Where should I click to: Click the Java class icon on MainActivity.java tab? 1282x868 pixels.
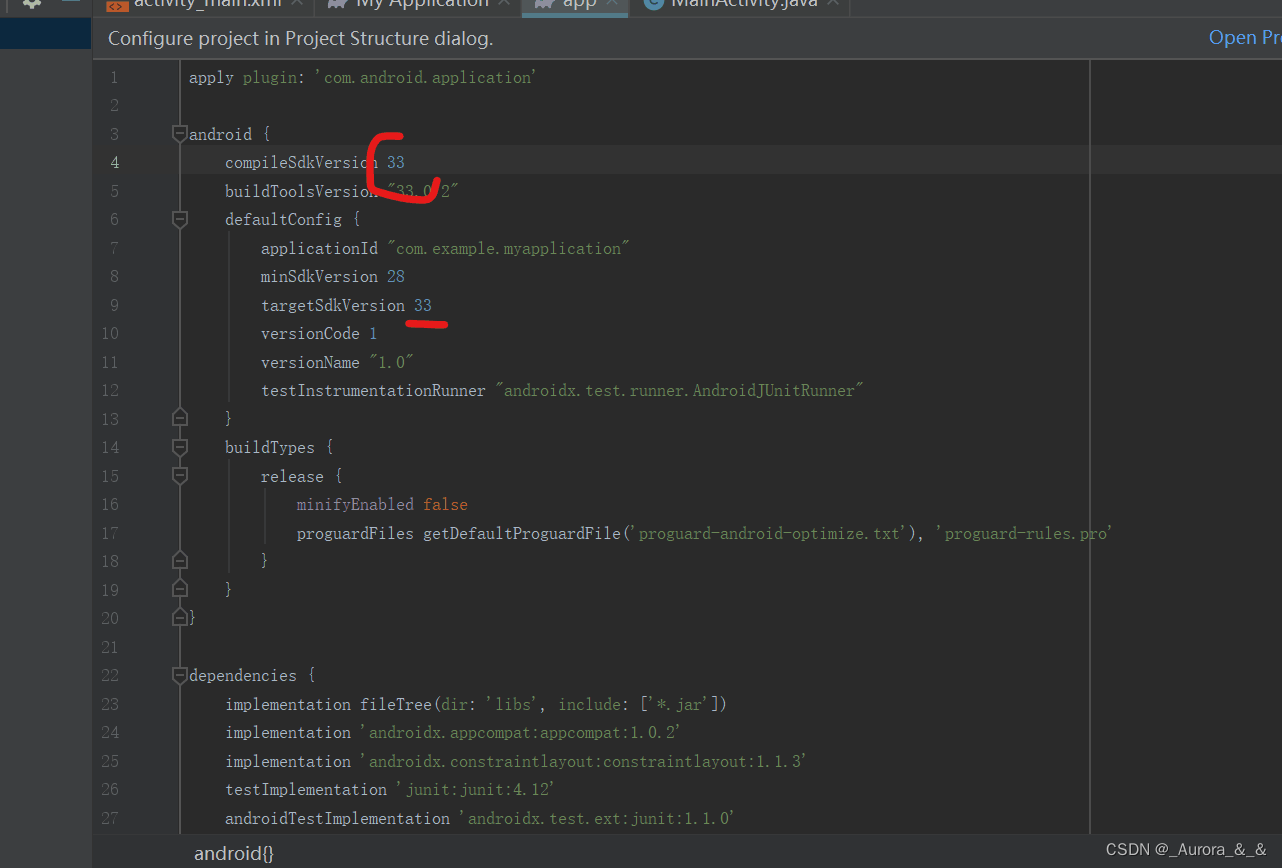[x=653, y=3]
